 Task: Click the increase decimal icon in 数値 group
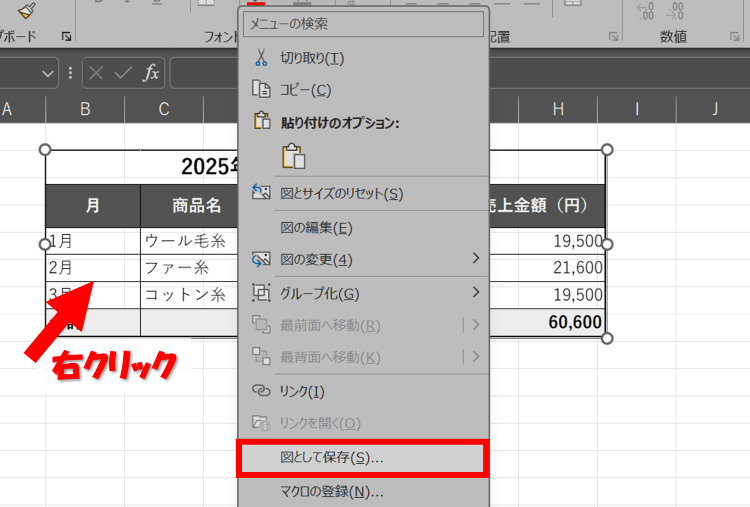[x=645, y=11]
